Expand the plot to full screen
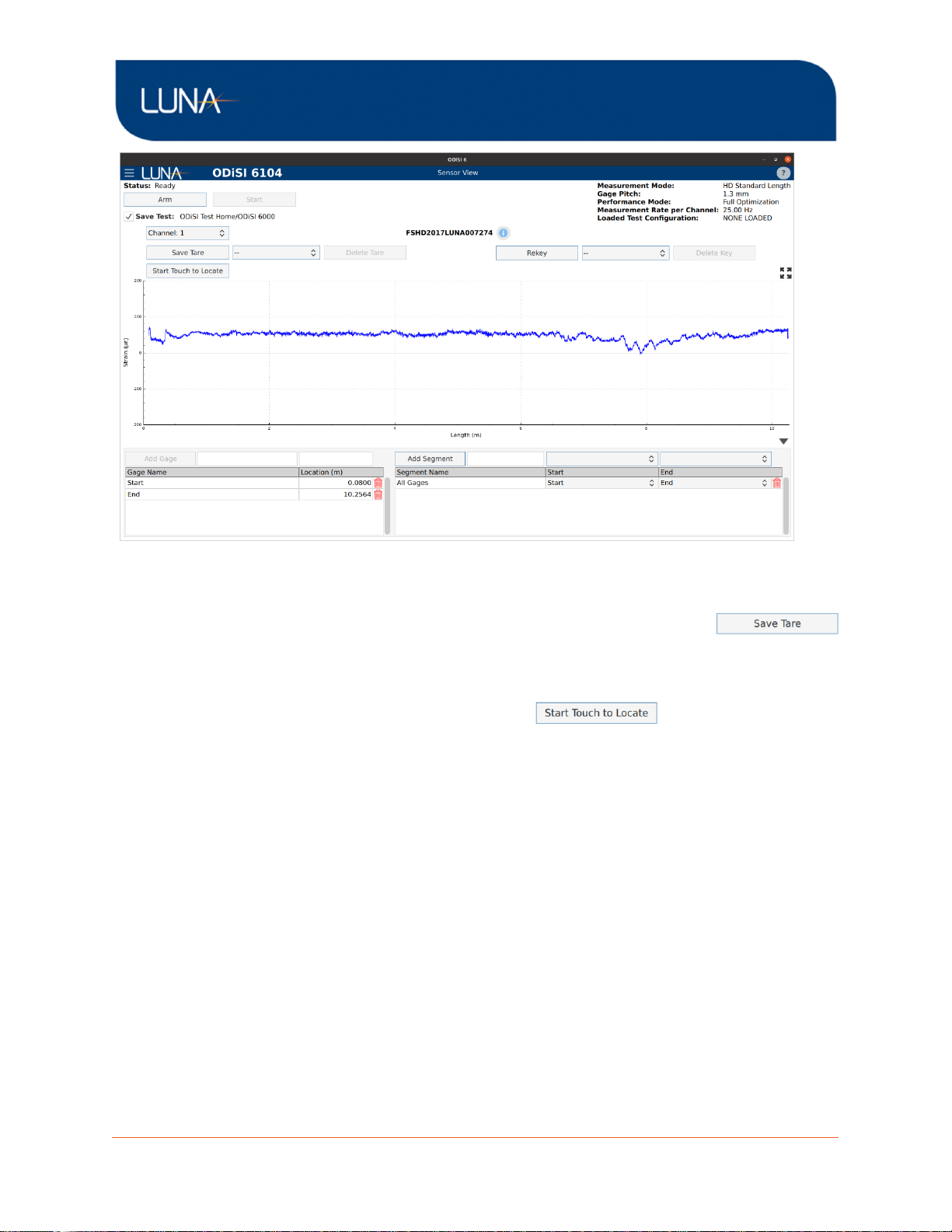 [786, 273]
